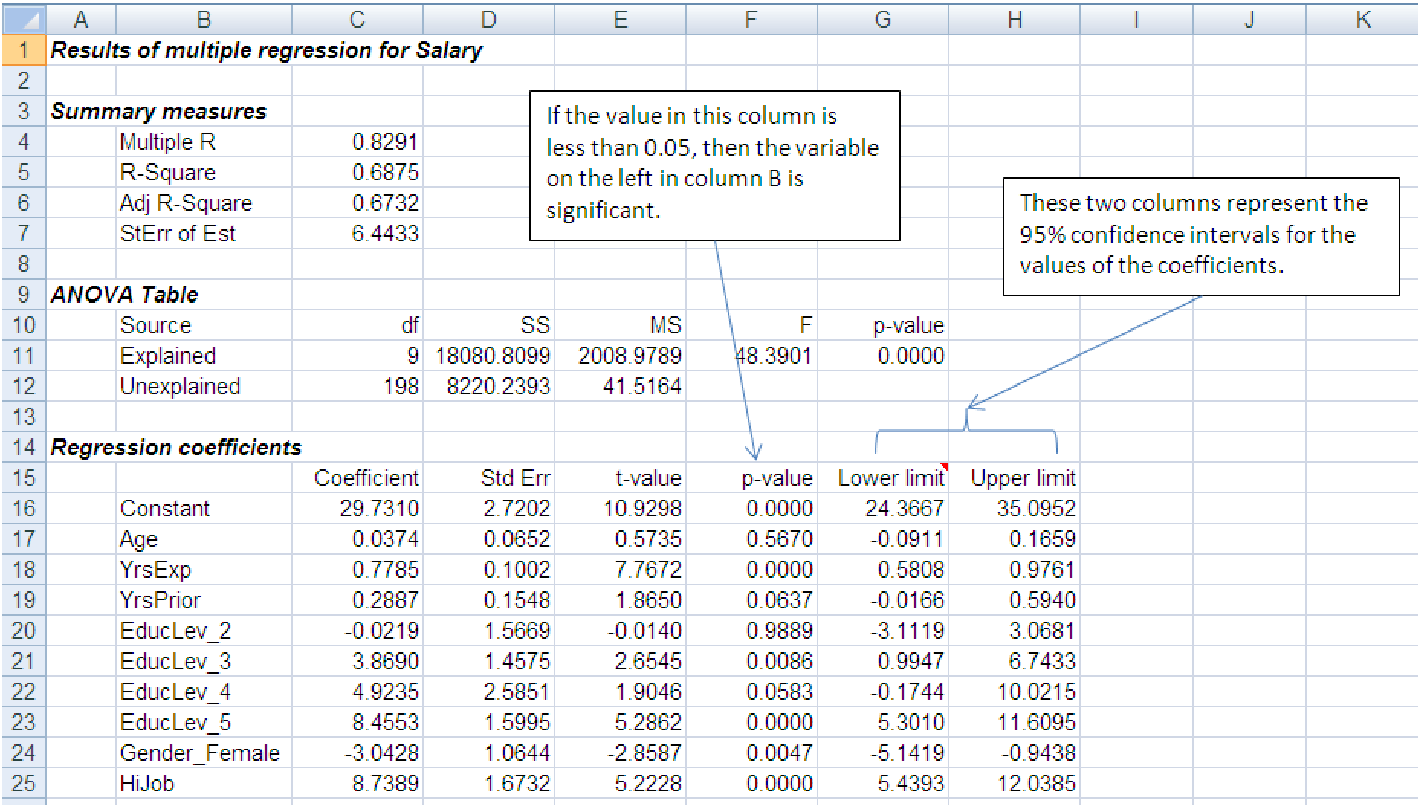Select the Explained SS value 18080.8099
This screenshot has height=807, width=1421.
[489, 355]
